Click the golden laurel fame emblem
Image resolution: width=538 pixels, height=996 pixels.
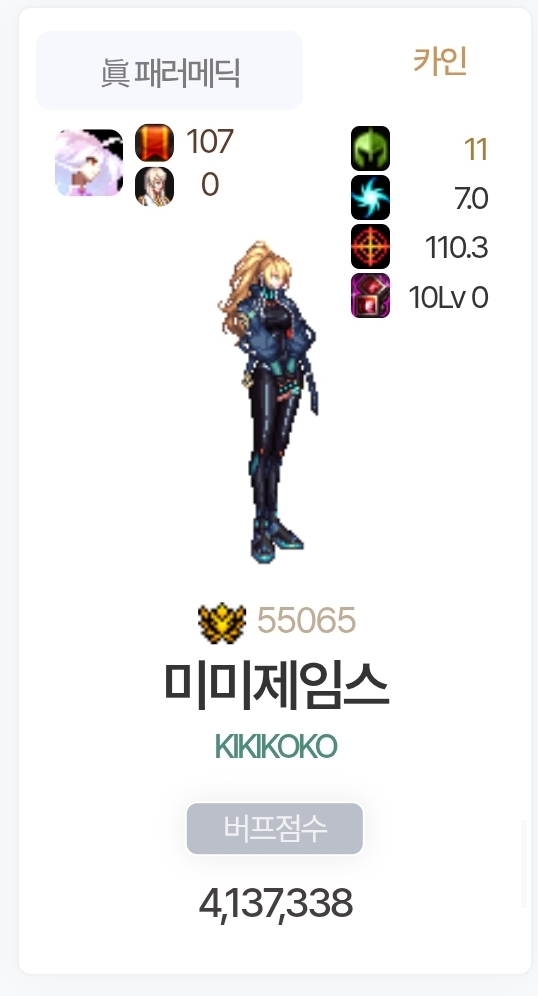coord(222,622)
